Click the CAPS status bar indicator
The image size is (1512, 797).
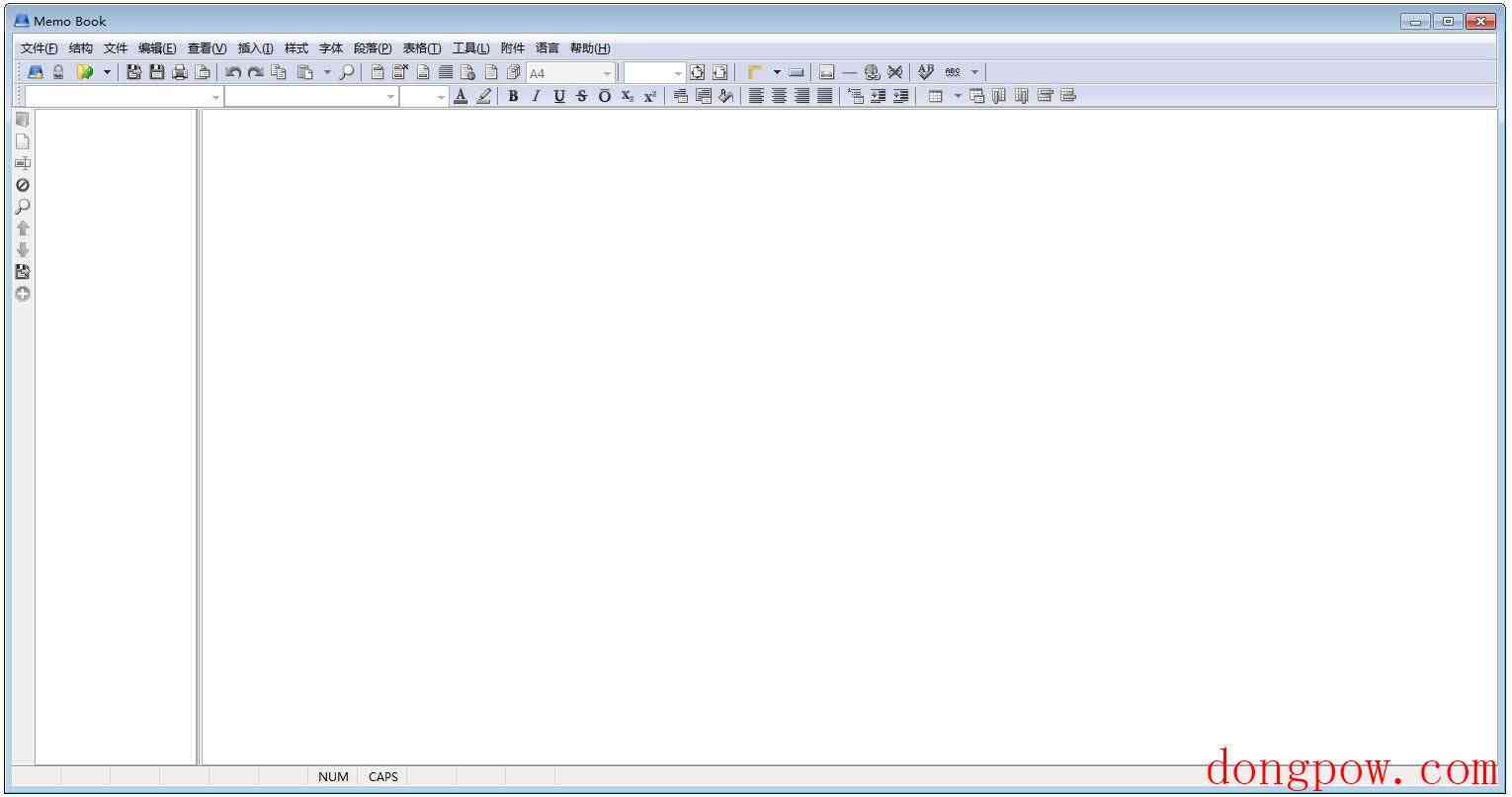click(382, 777)
